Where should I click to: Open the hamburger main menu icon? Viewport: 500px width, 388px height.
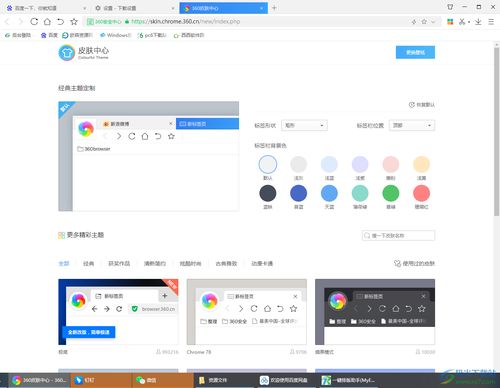pyautogui.click(x=491, y=22)
